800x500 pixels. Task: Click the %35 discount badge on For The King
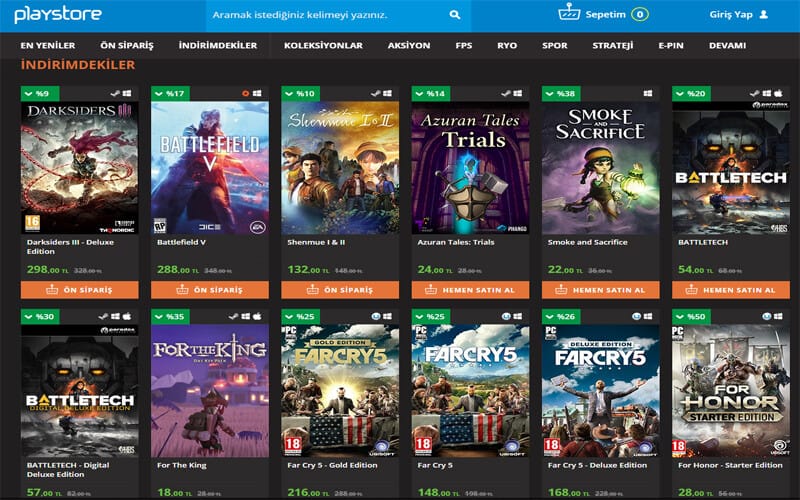coord(170,316)
